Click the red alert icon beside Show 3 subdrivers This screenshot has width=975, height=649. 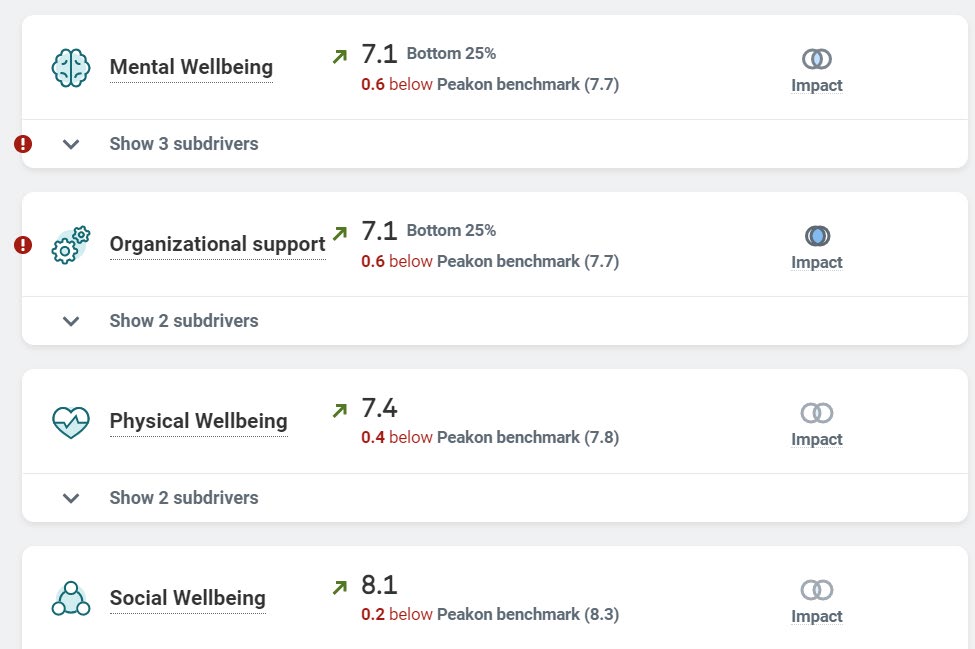click(x=23, y=144)
